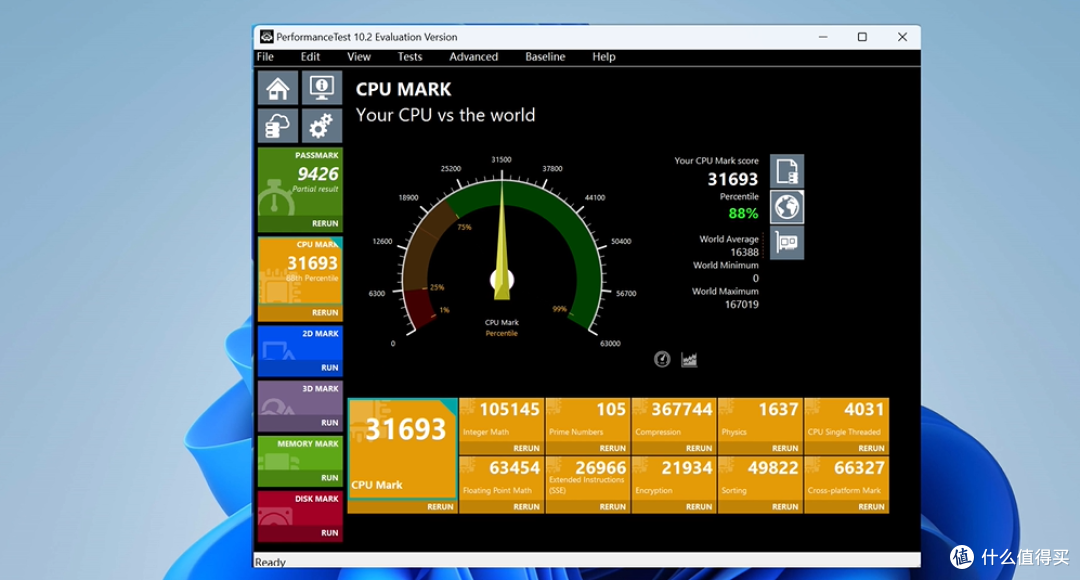Click the World Average value 16388
1080x580 pixels.
744,252
